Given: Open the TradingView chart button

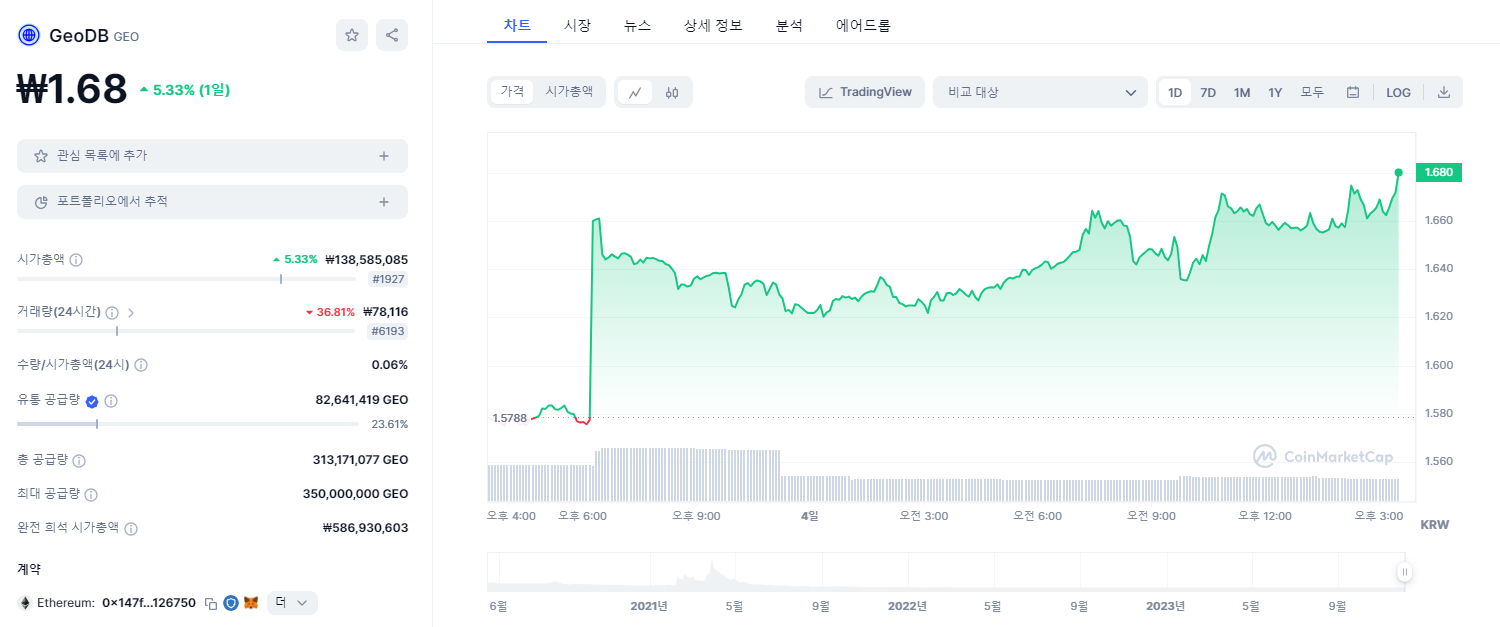Looking at the screenshot, I should click(x=865, y=92).
